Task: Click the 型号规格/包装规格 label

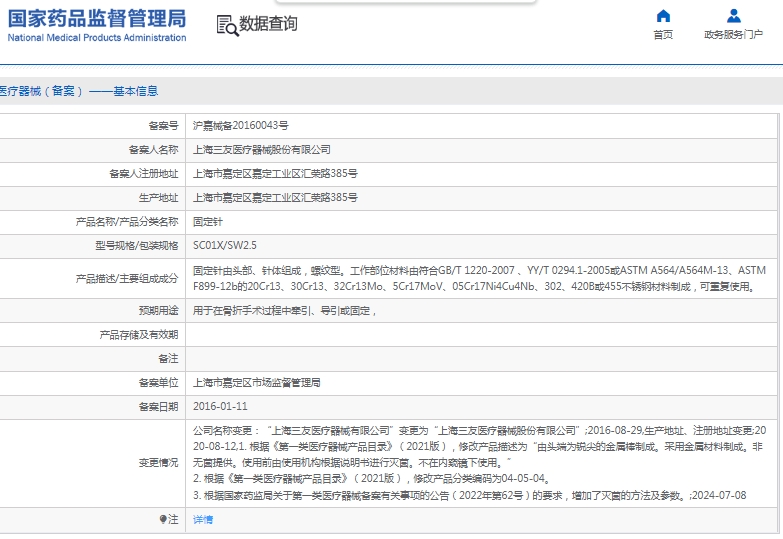Action: click(x=137, y=245)
